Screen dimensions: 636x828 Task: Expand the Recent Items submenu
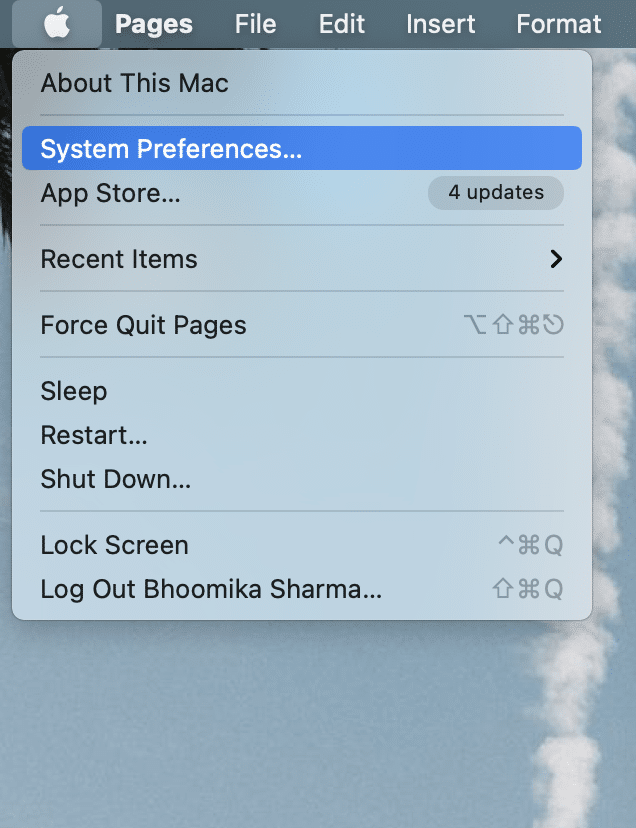coord(119,259)
